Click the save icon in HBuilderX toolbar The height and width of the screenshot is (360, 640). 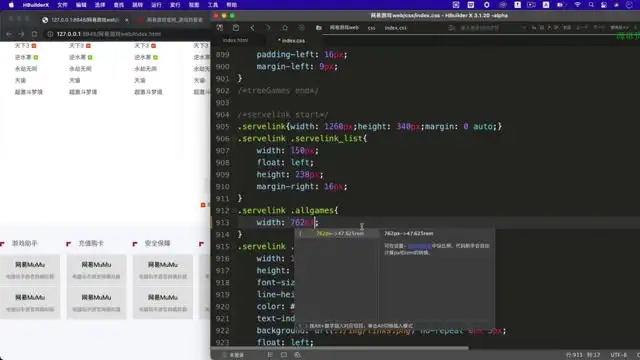(x=236, y=28)
